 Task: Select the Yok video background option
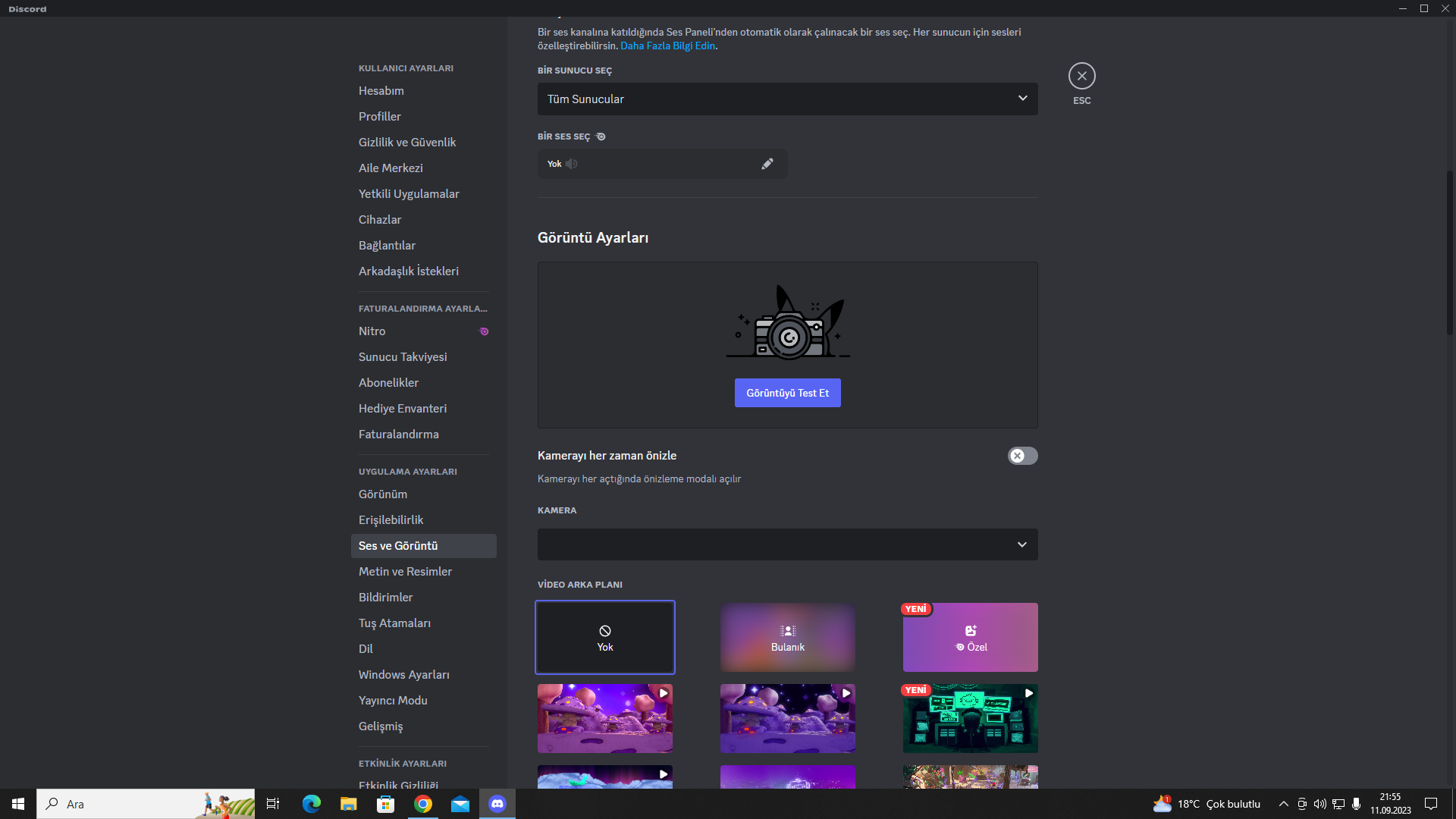coord(604,637)
